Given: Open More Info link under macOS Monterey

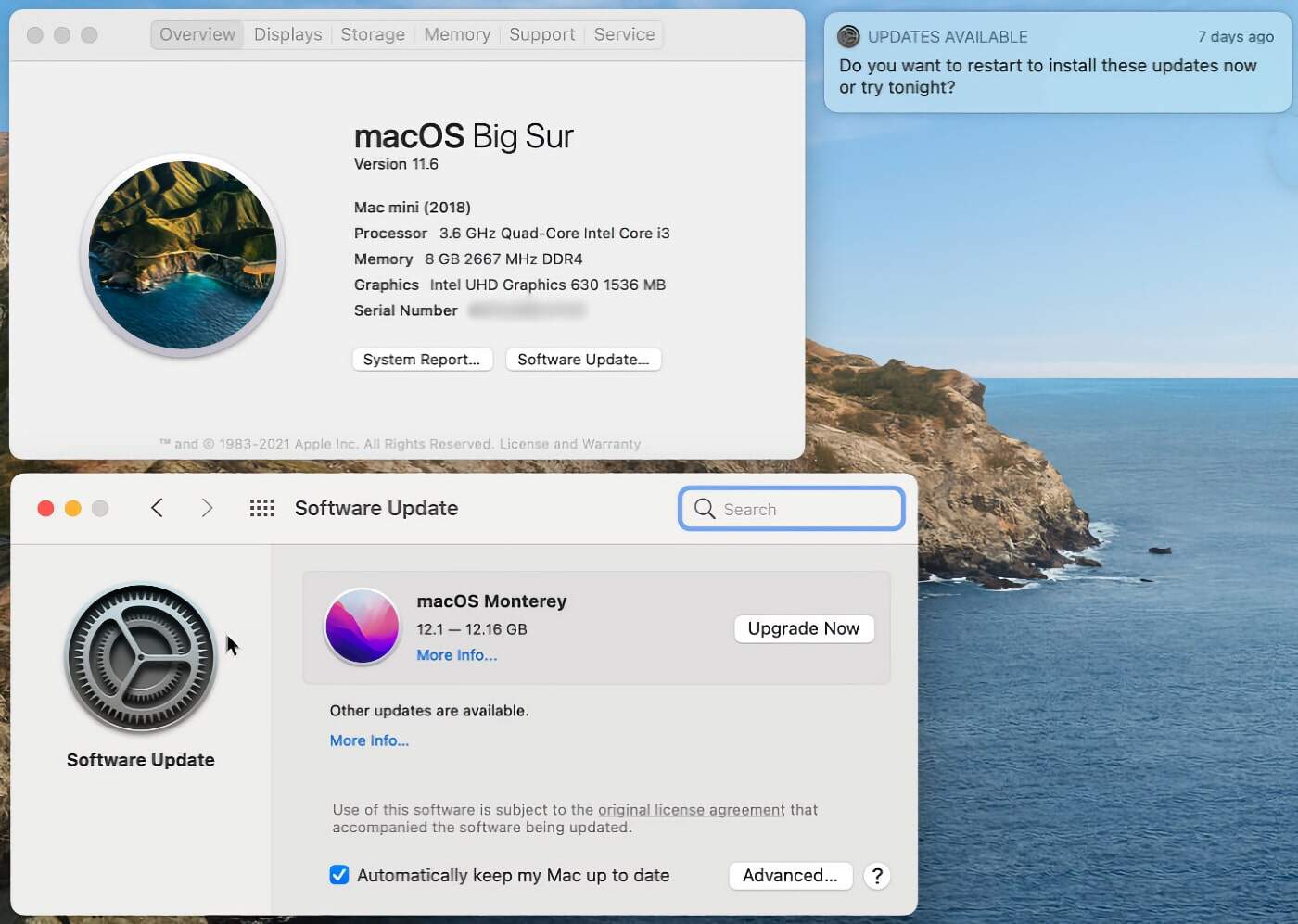Looking at the screenshot, I should pos(457,655).
